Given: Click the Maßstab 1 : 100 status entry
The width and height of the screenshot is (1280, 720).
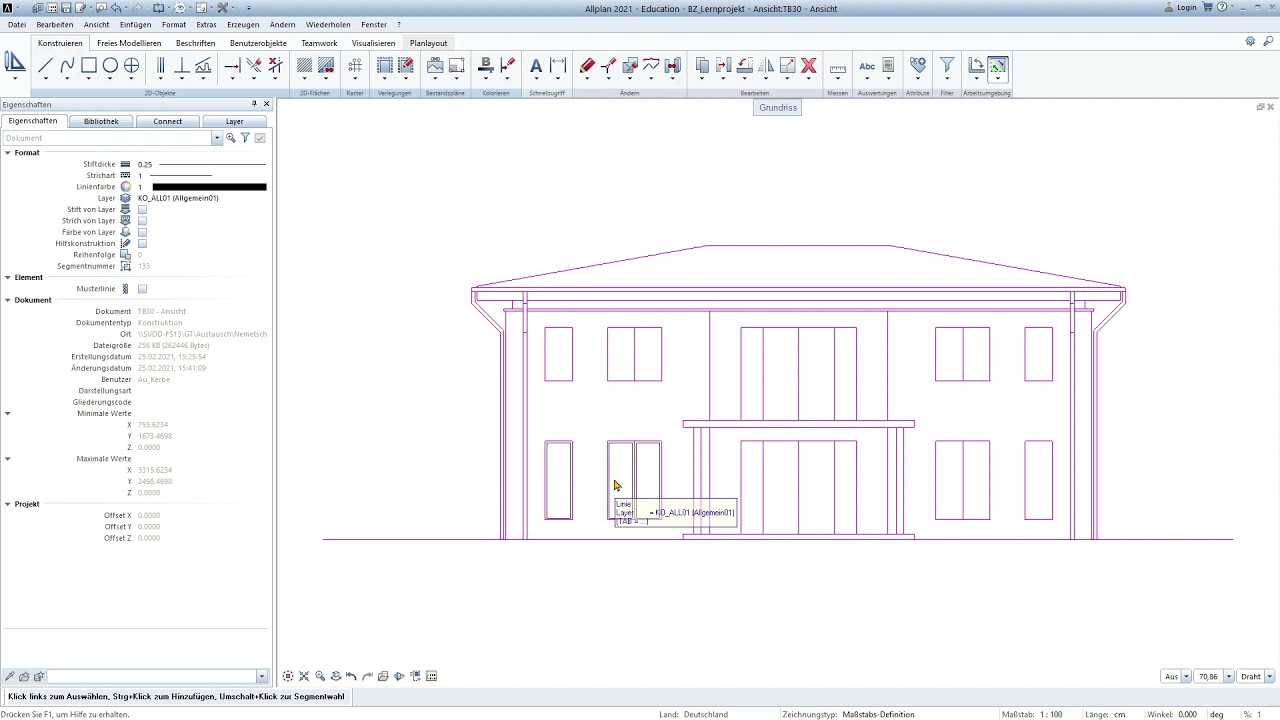Looking at the screenshot, I should pos(1032,715).
